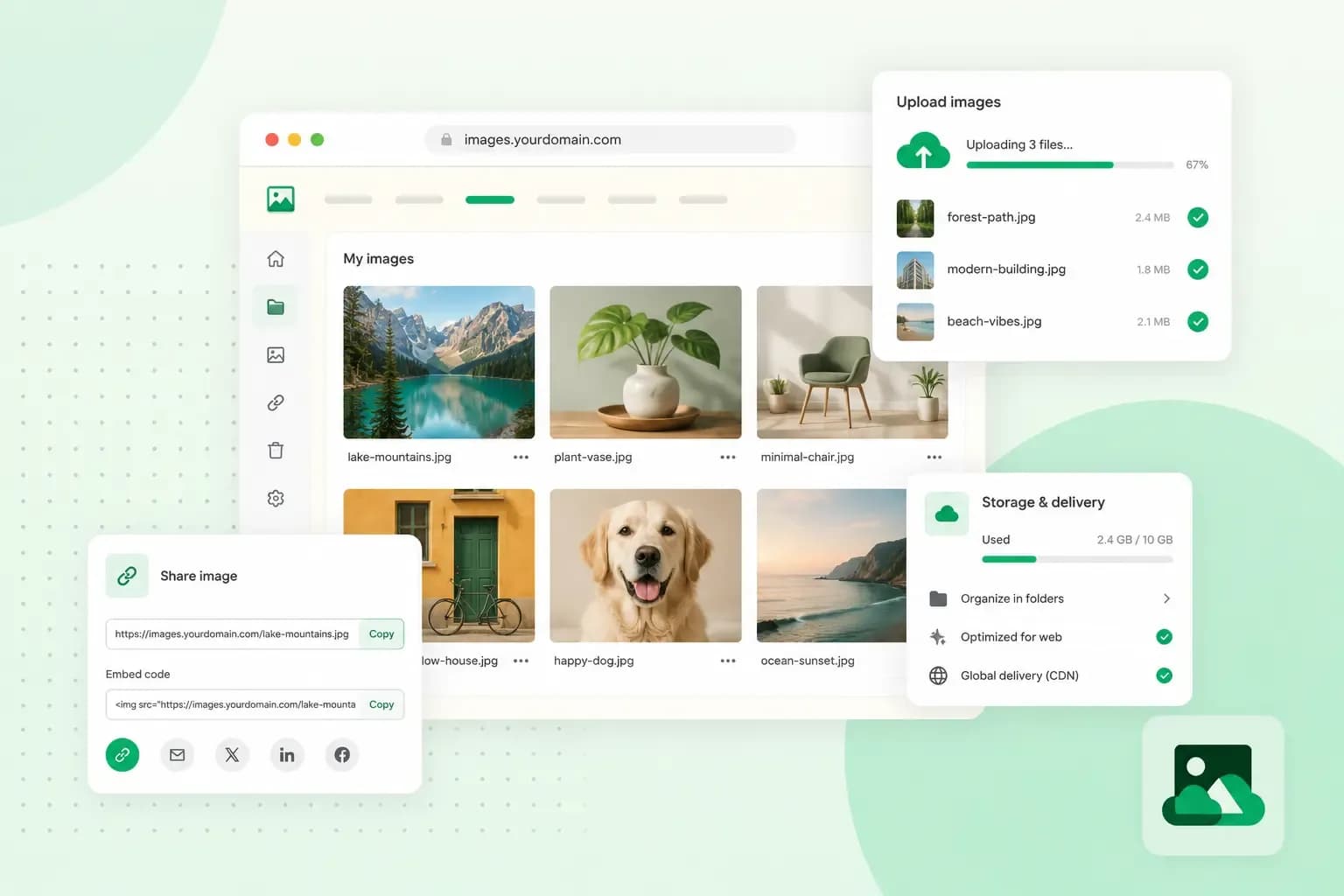Image resolution: width=1344 pixels, height=896 pixels.
Task: Open options menu for yellow-house image
Action: pyautogui.click(x=521, y=661)
